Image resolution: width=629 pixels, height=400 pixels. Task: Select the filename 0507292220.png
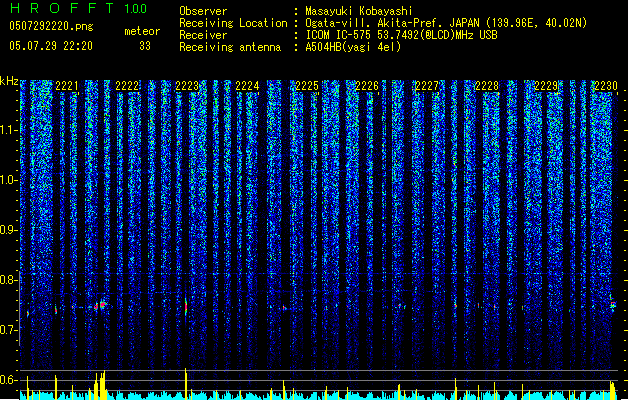tap(51, 26)
